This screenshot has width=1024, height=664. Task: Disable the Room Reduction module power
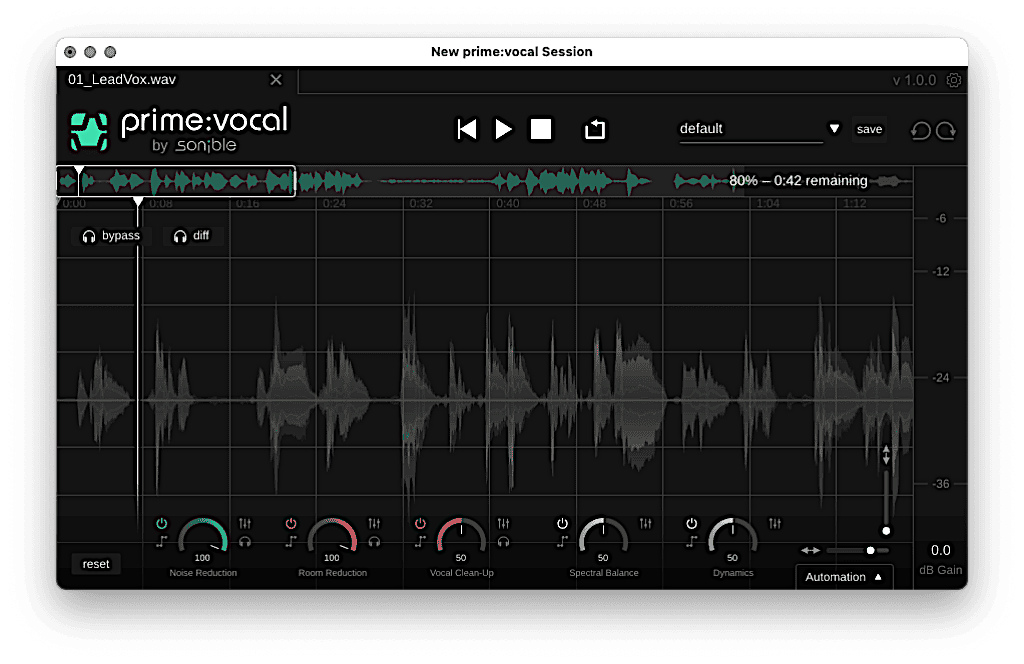point(291,523)
